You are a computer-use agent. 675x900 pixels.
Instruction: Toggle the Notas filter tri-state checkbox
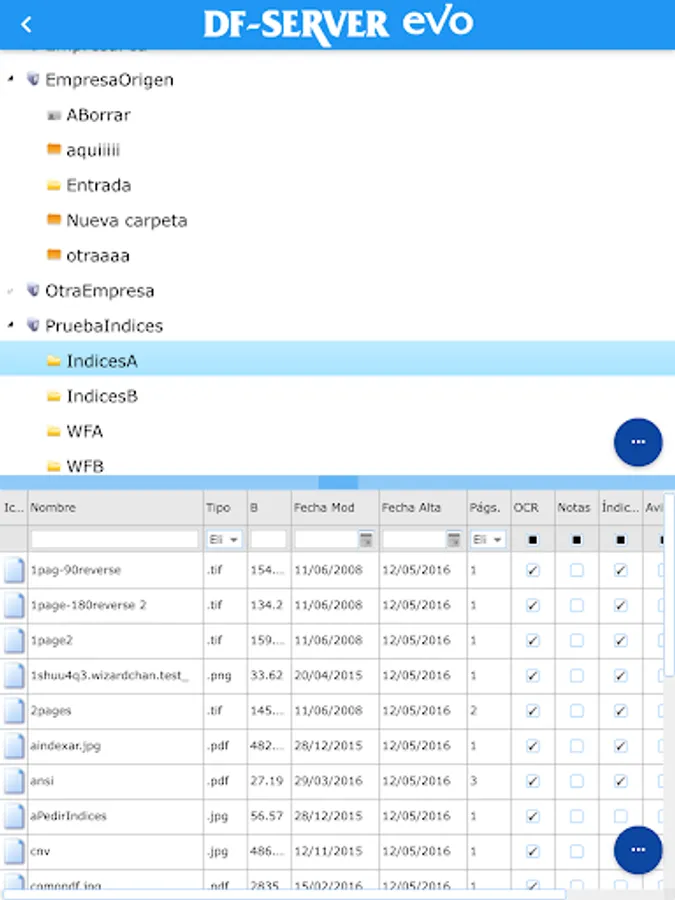[x=577, y=540]
